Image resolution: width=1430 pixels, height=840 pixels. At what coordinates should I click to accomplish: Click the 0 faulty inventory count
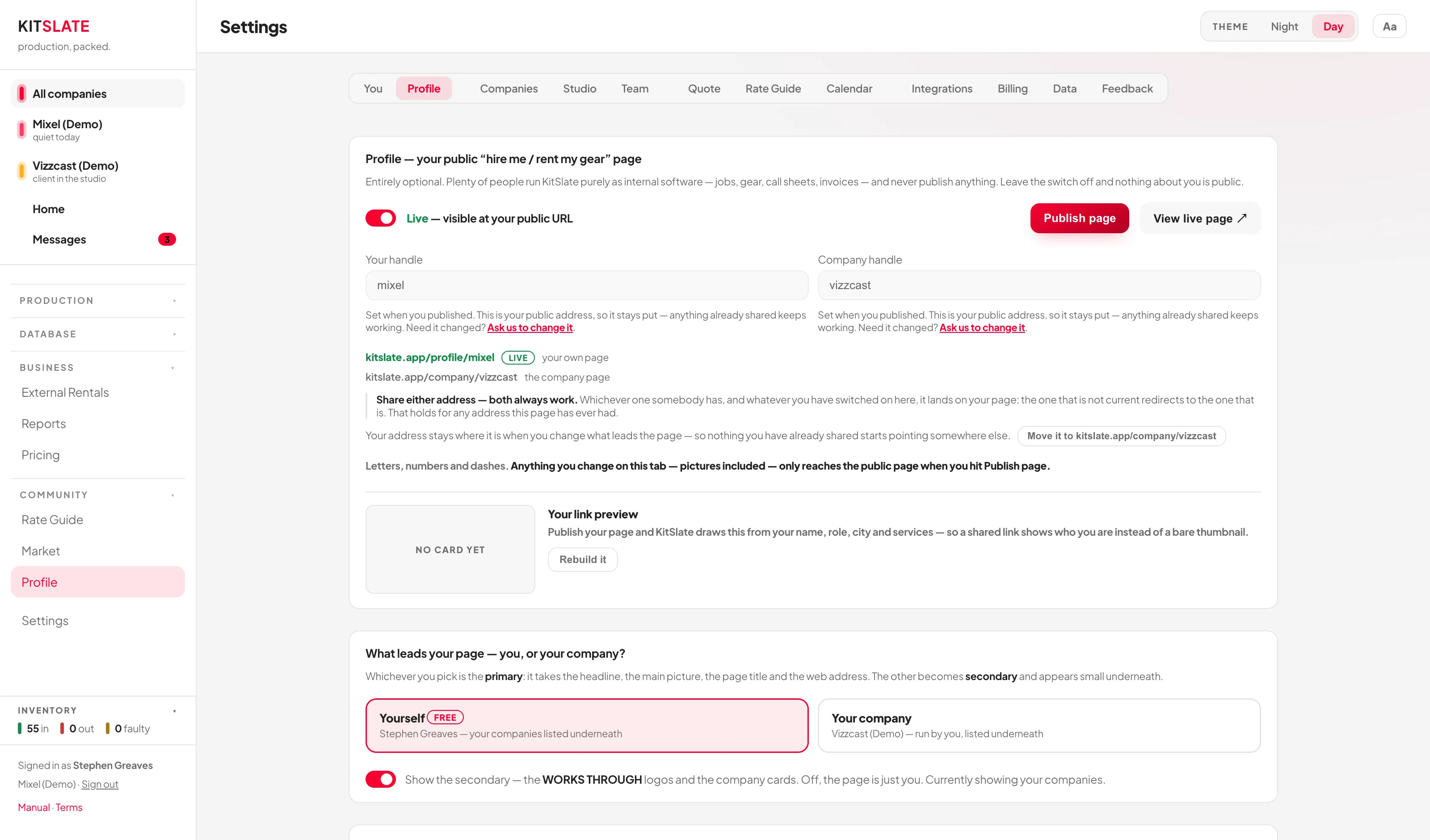128,729
